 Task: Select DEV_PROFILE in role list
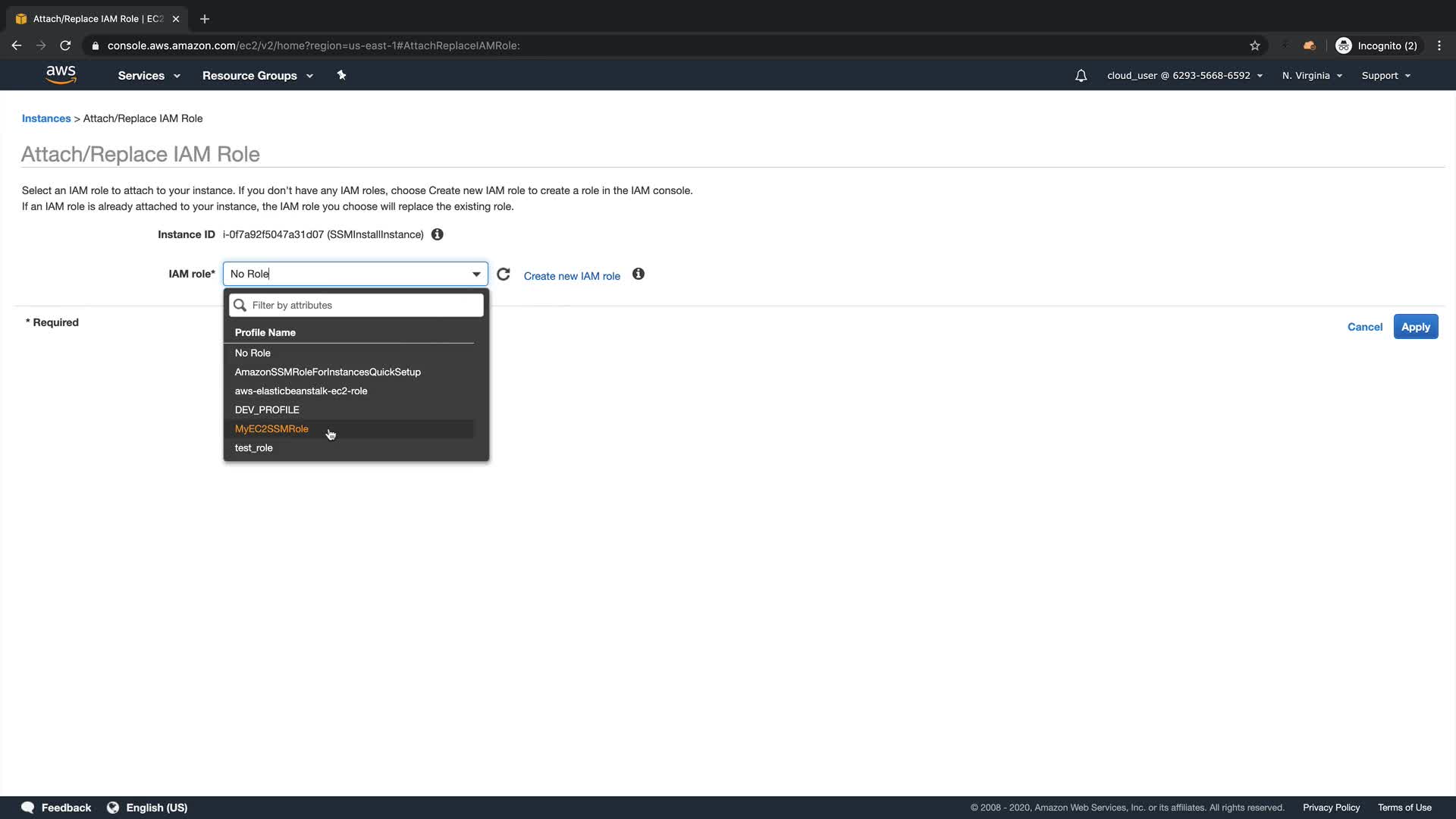coord(267,410)
